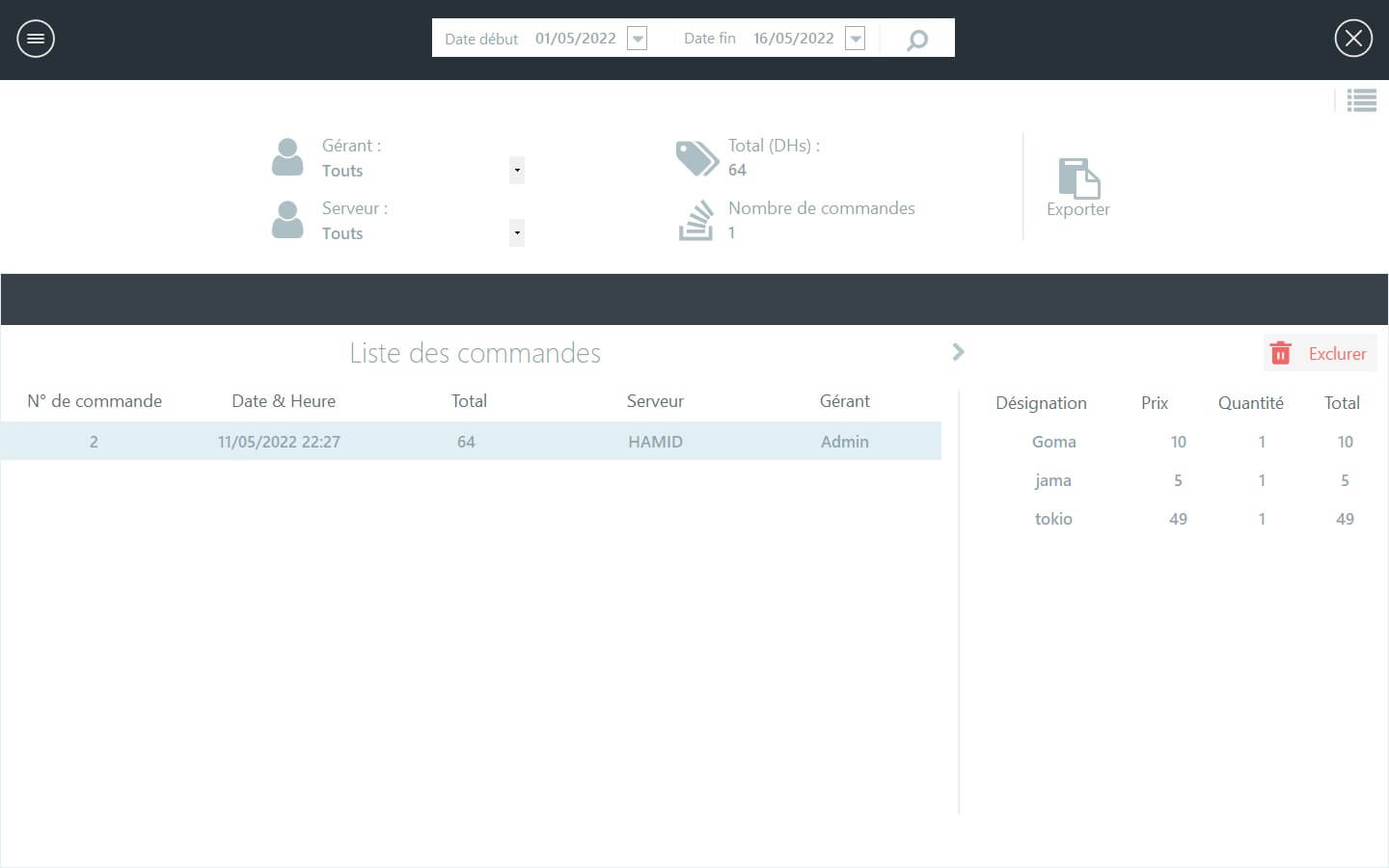Collapse the order list with the chevron arrow
The image size is (1389, 868).
coord(958,352)
